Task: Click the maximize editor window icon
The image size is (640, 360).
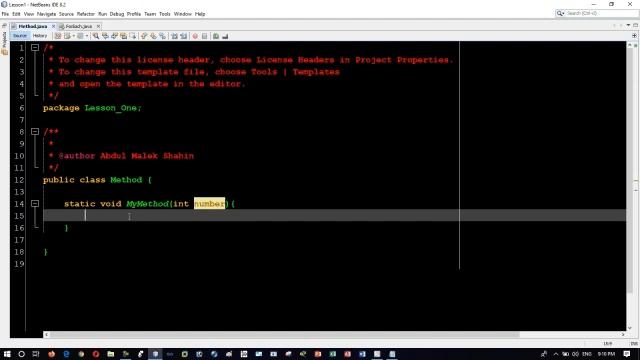Action: coord(636,25)
